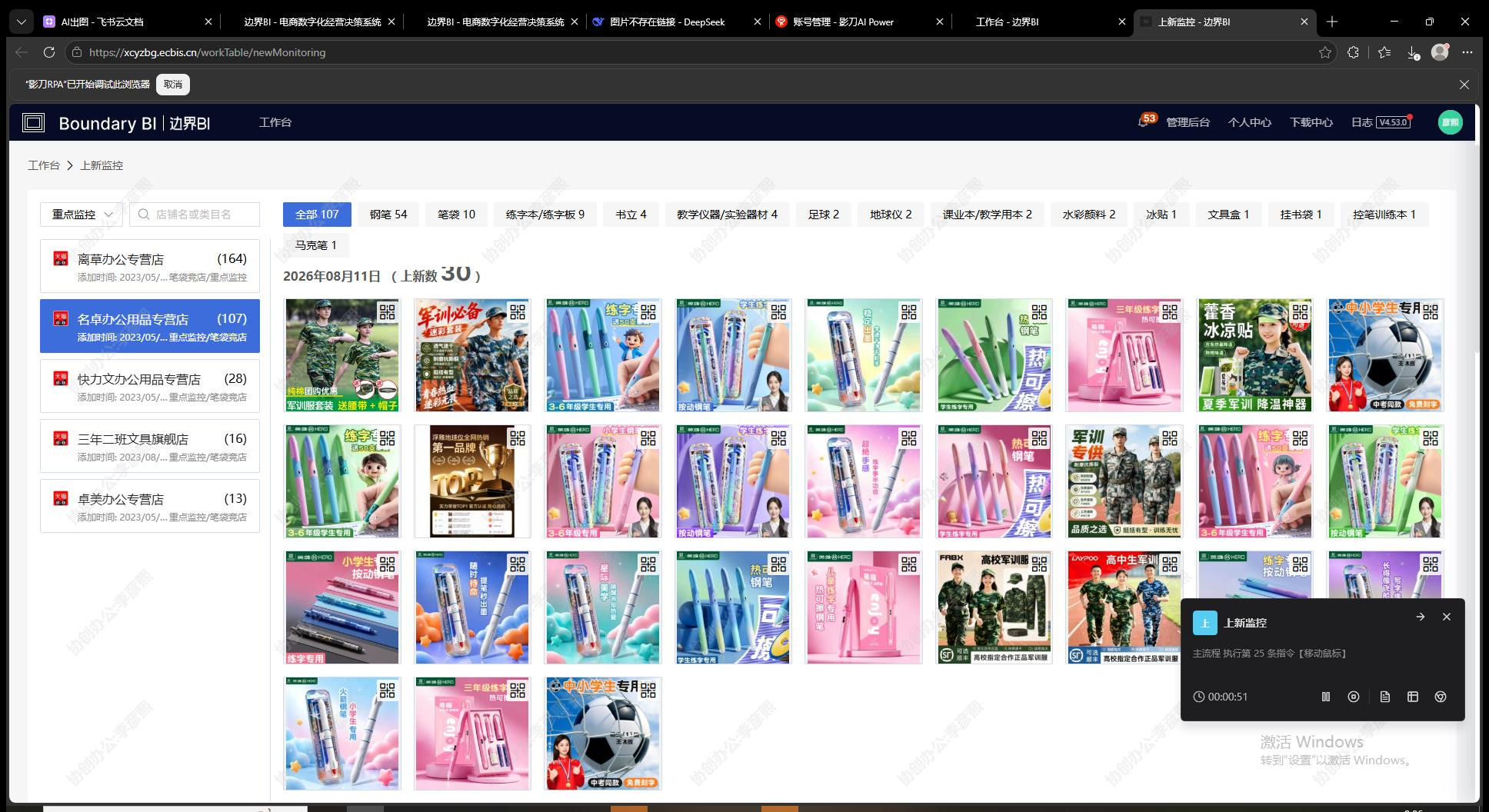
Task: Open the 军训专供 product image
Action: (1124, 481)
